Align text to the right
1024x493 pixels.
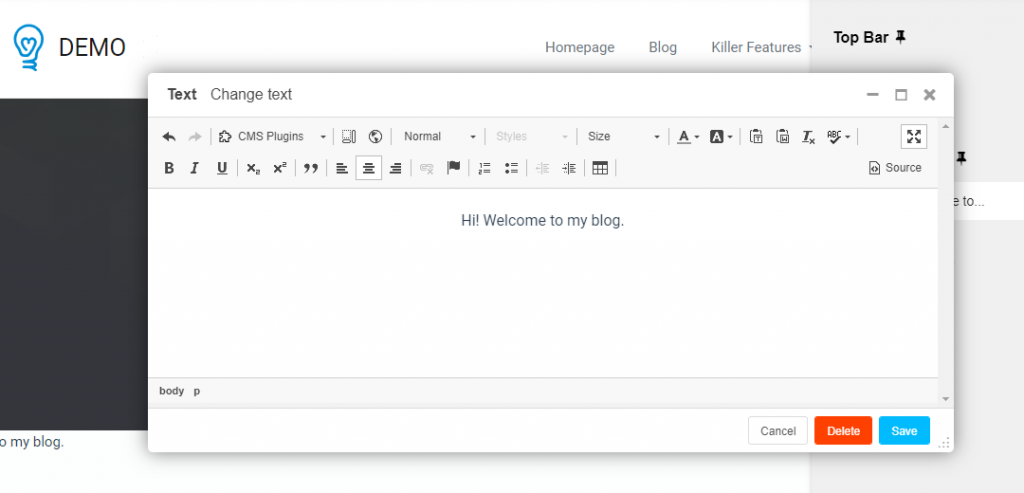coord(396,168)
